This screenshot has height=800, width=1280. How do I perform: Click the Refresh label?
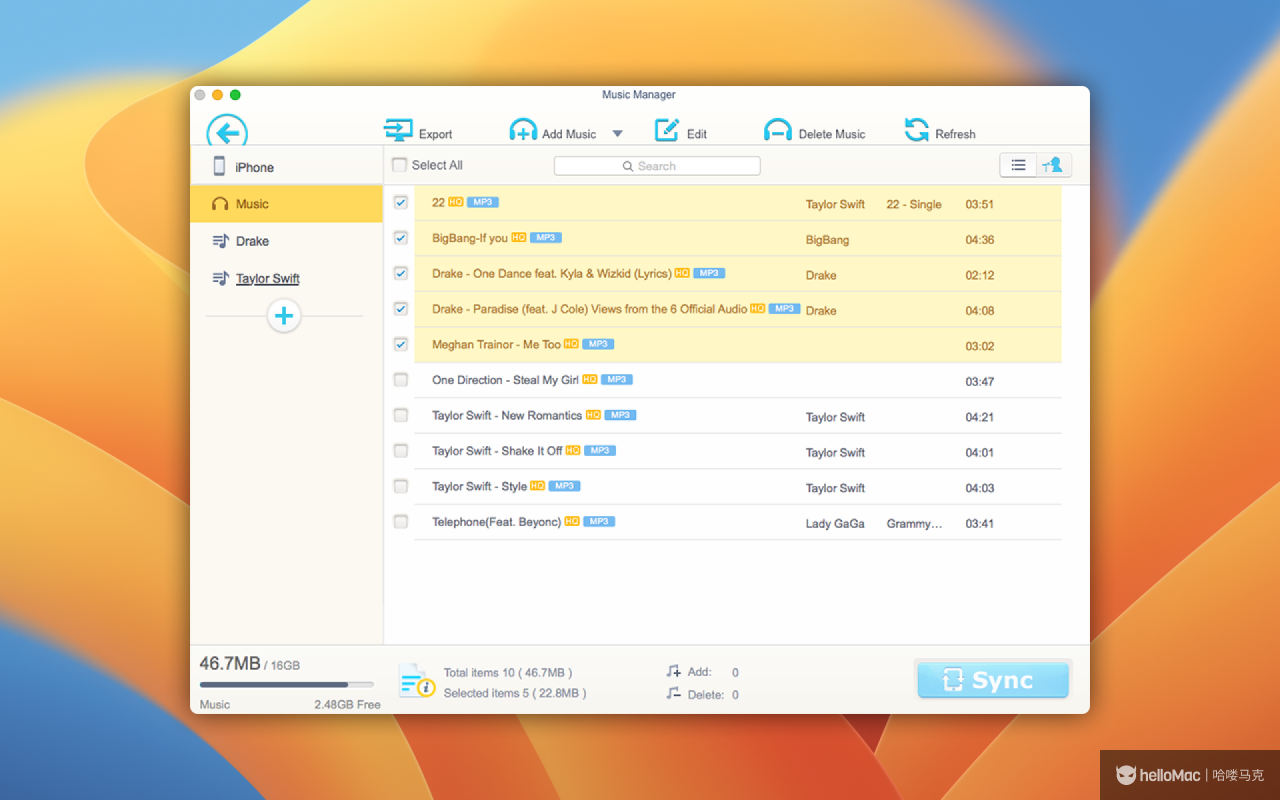[x=955, y=134]
